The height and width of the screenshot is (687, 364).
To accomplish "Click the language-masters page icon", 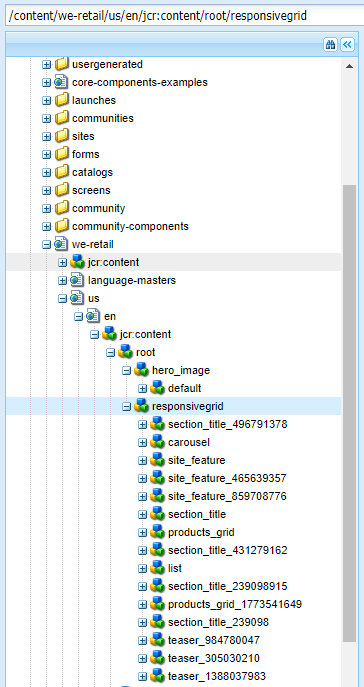I will 77,280.
